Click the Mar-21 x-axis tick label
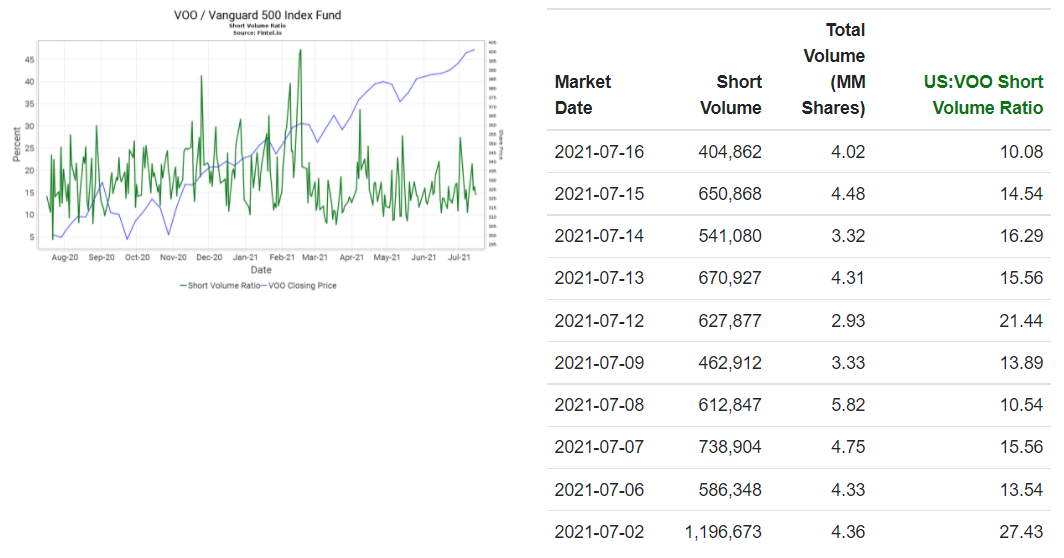This screenshot has width=1064, height=558. tap(315, 258)
